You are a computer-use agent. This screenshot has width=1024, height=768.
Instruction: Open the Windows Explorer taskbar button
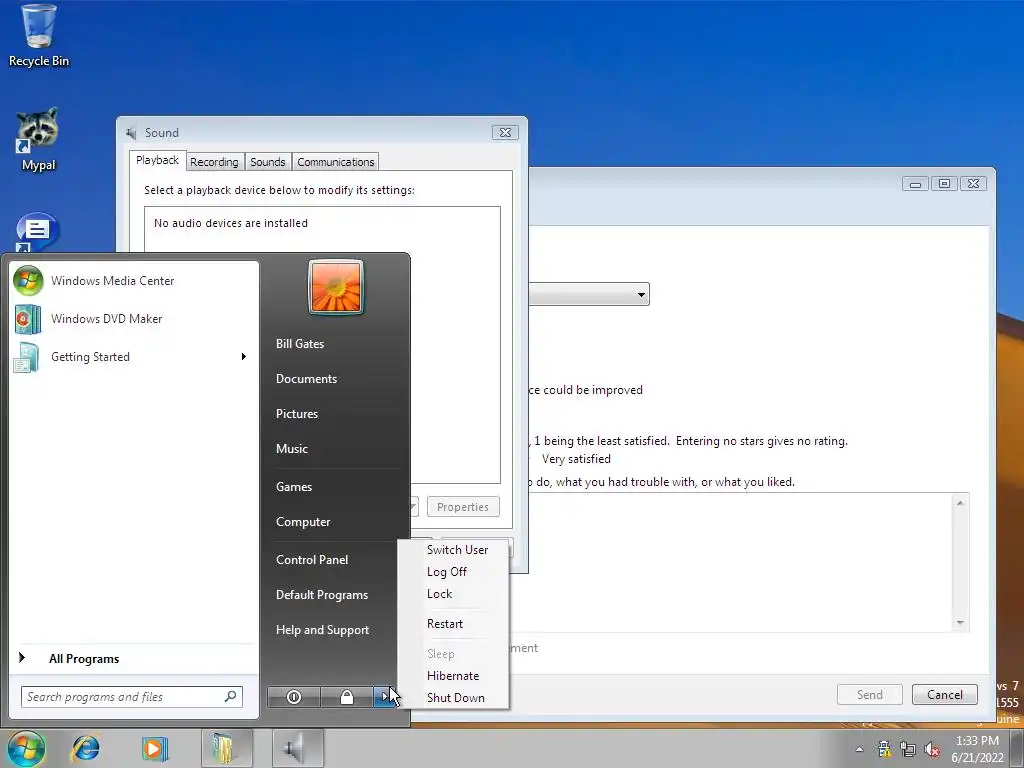click(226, 748)
